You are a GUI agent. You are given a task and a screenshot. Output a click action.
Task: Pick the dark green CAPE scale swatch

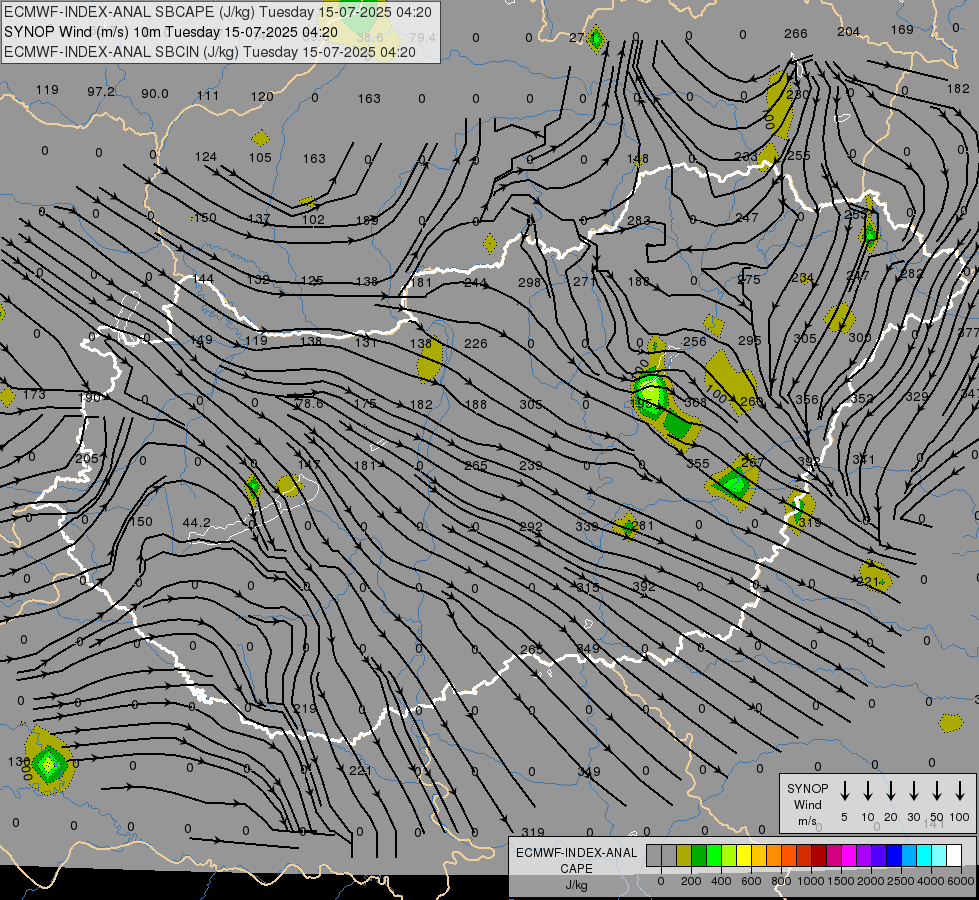[699, 856]
